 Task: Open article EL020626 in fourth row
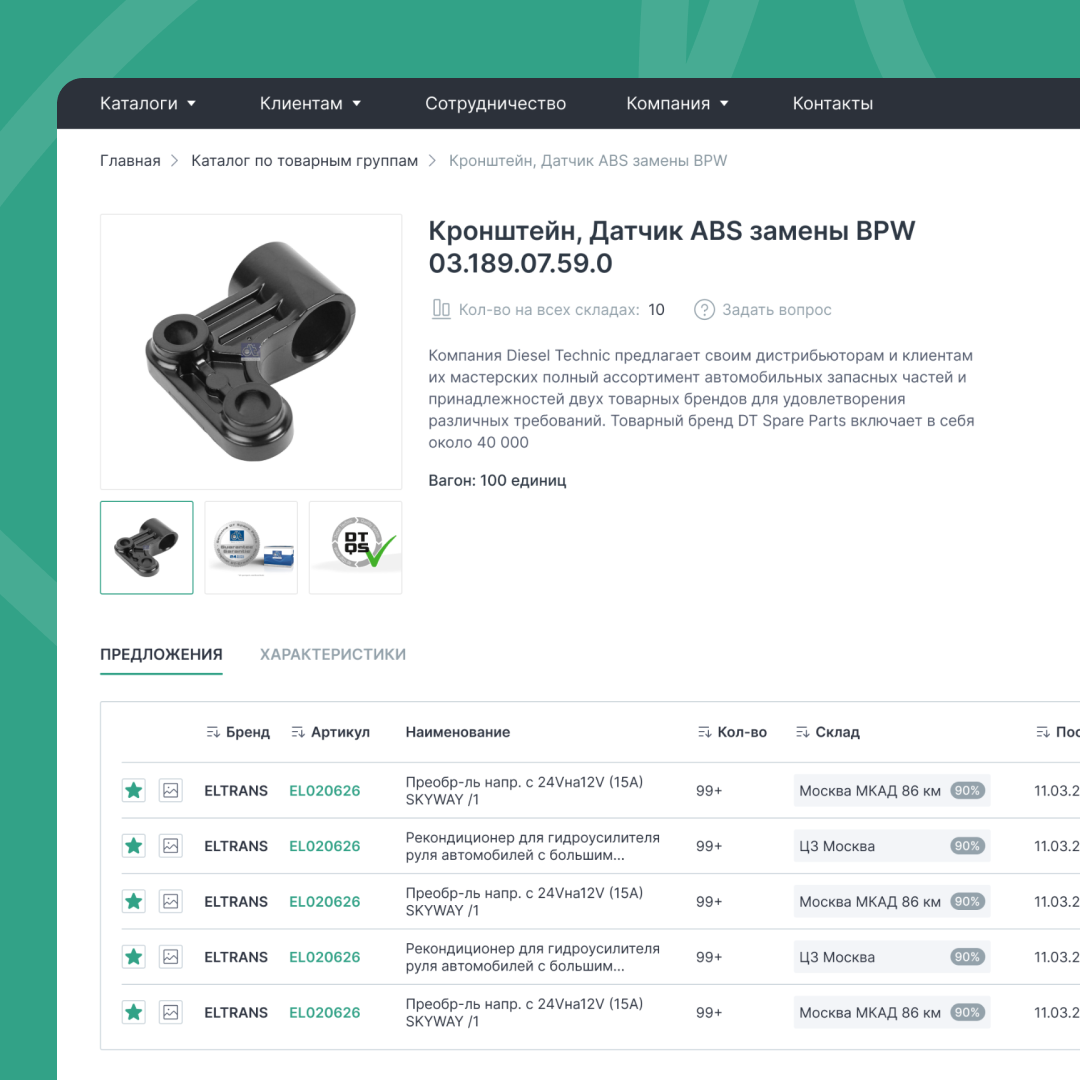point(324,957)
